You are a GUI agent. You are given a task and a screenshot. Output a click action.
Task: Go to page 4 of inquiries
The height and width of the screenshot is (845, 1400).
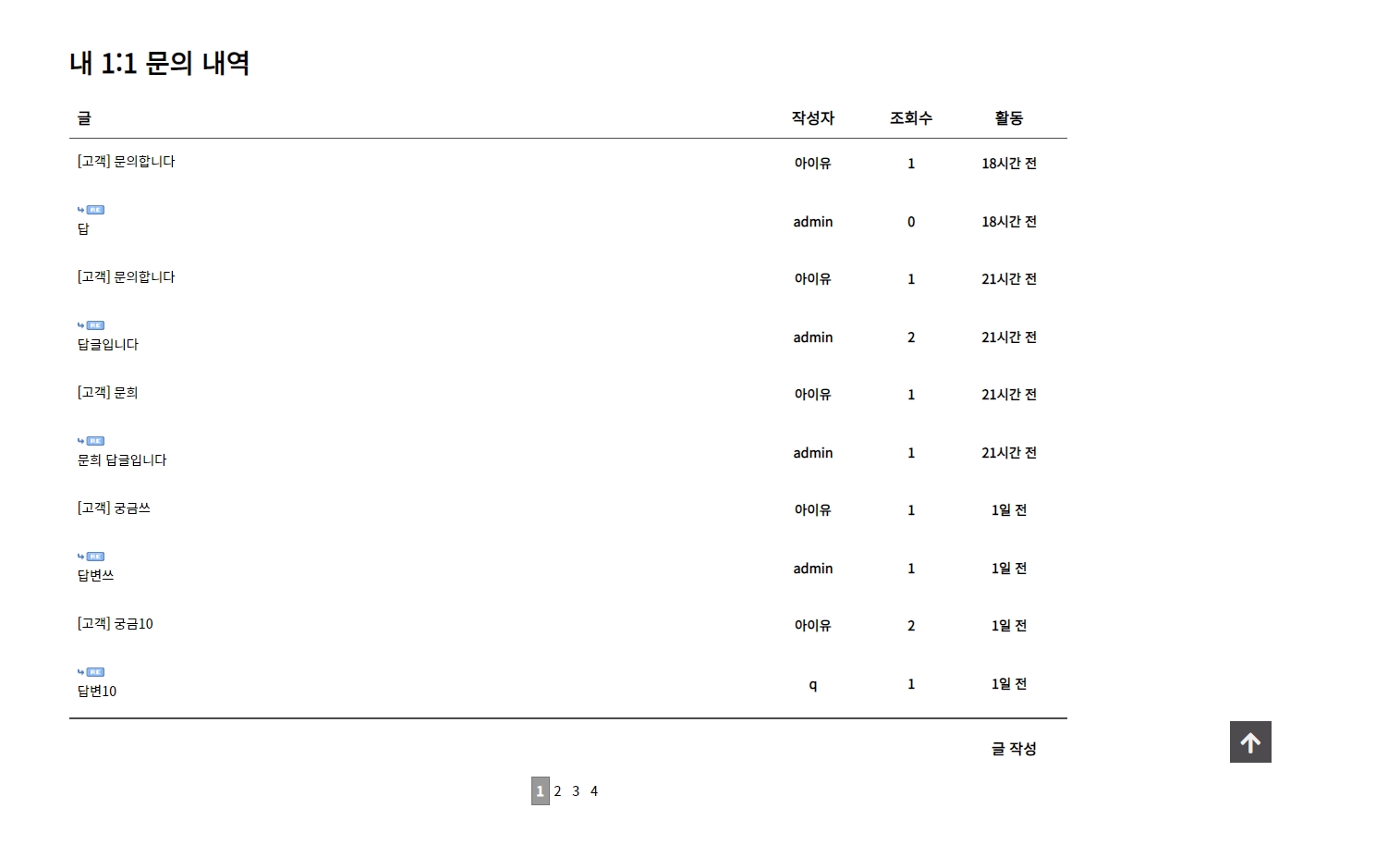coord(594,791)
